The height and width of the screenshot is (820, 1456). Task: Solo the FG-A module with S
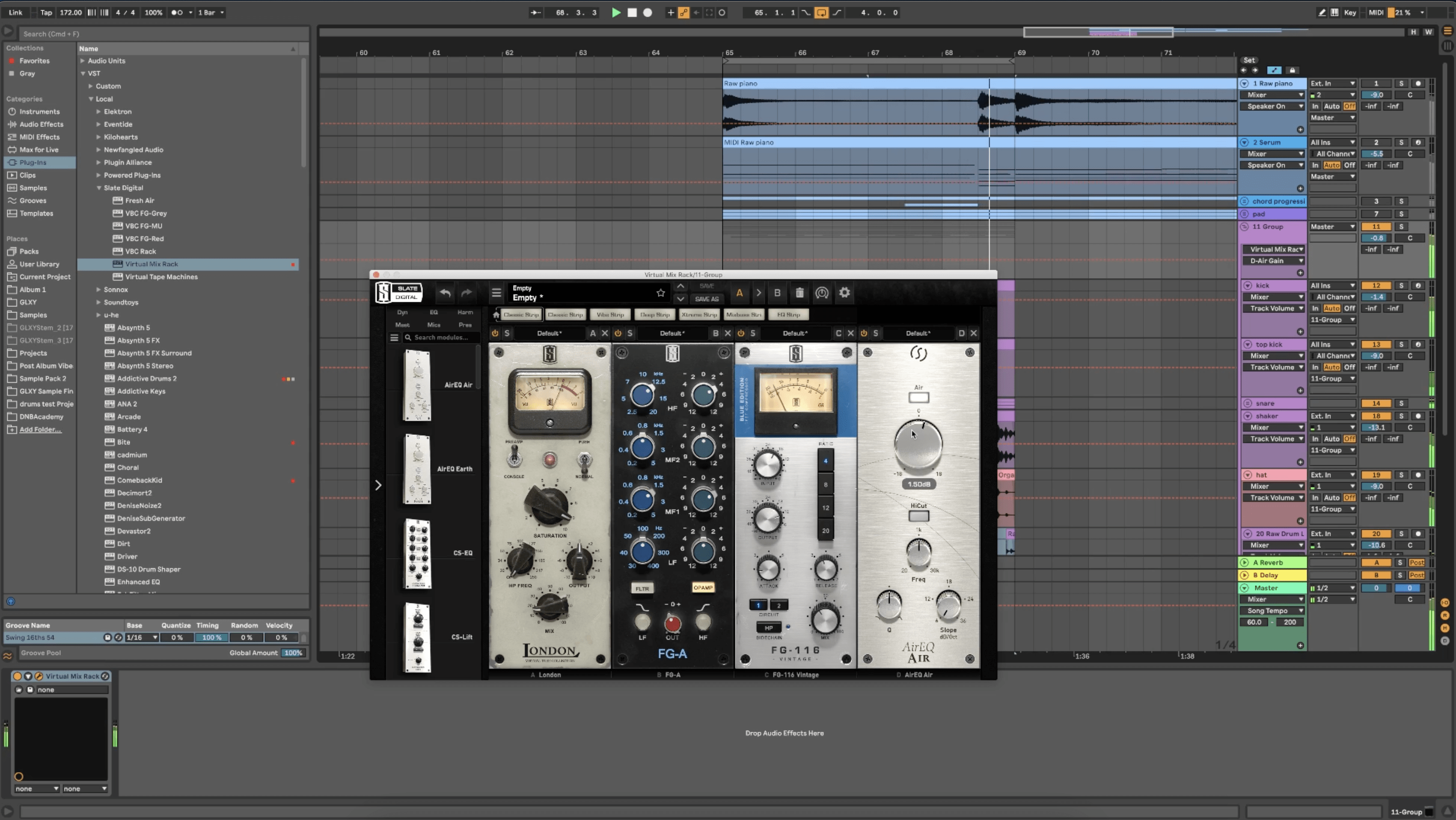630,333
